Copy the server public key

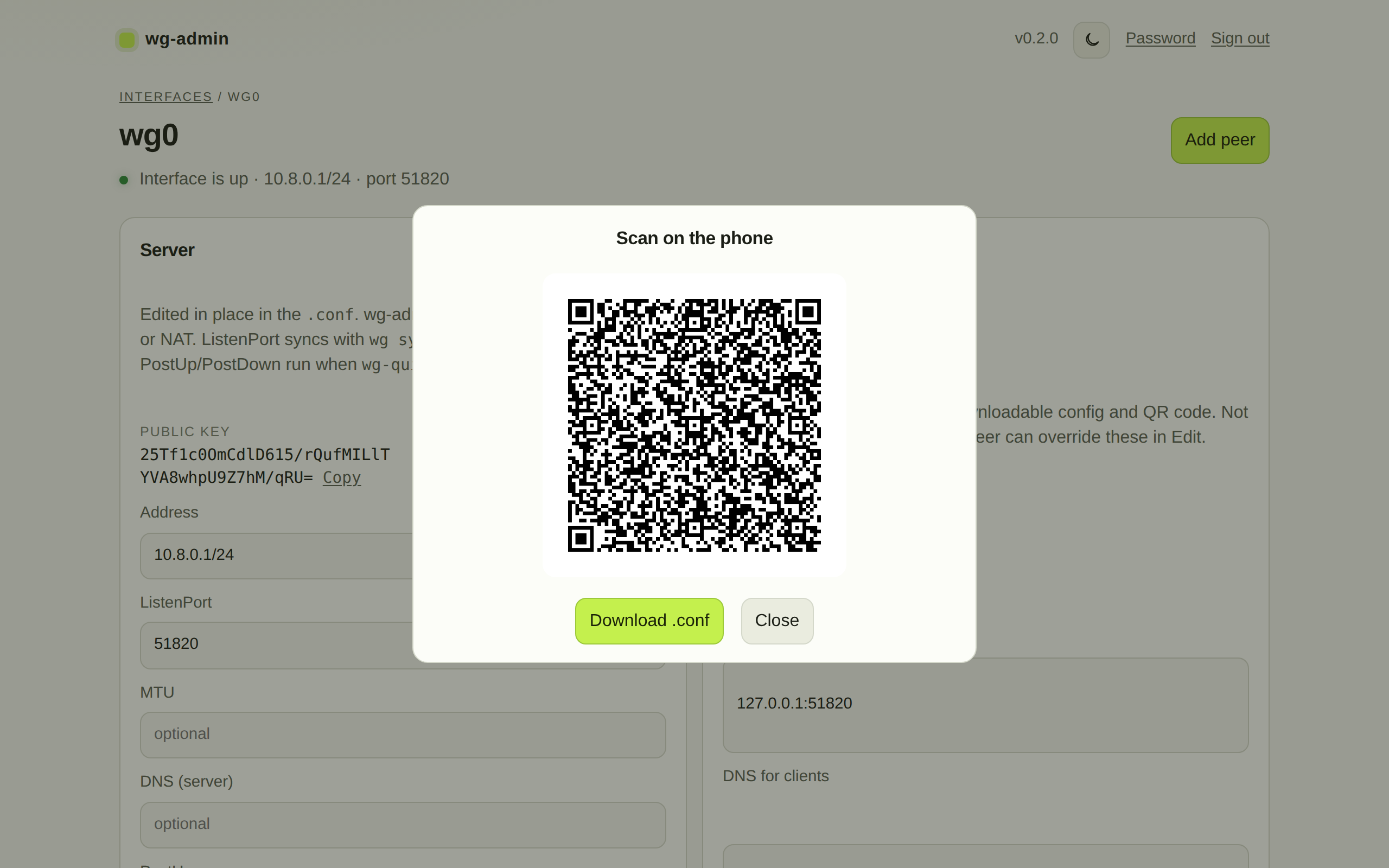click(341, 477)
